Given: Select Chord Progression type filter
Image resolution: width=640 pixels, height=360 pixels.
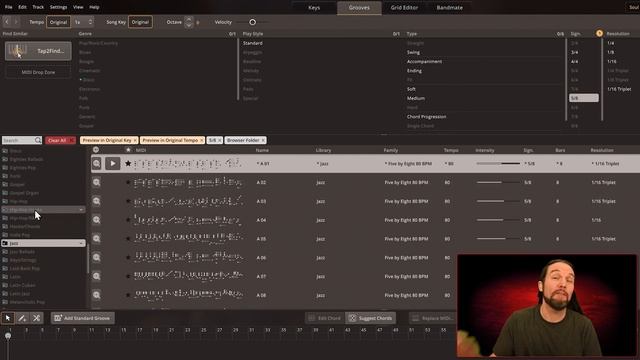Looking at the screenshot, I should [x=426, y=117].
